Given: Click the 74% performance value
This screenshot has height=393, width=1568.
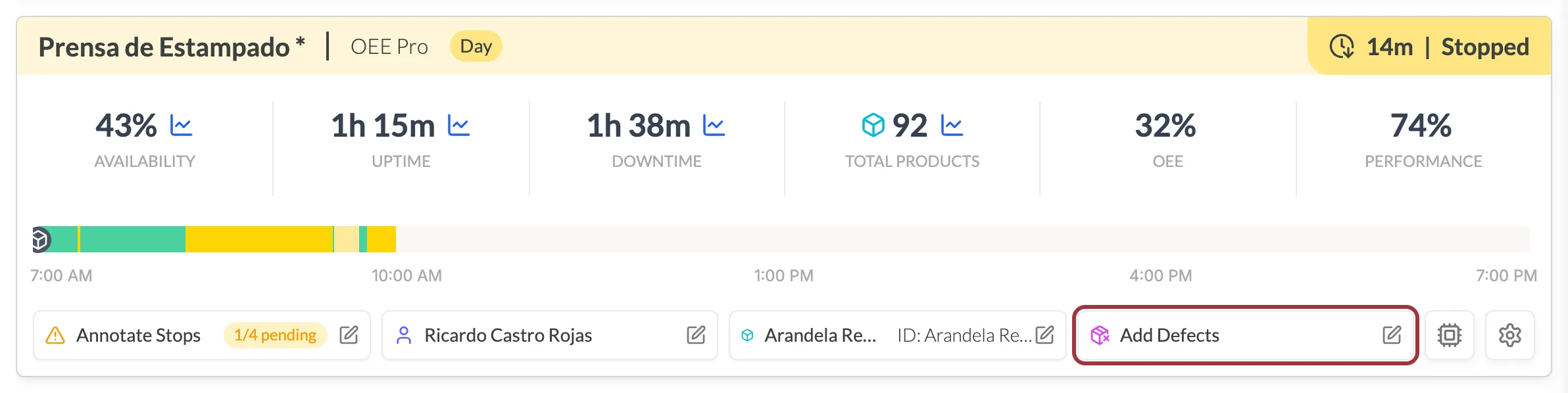Looking at the screenshot, I should (1421, 125).
